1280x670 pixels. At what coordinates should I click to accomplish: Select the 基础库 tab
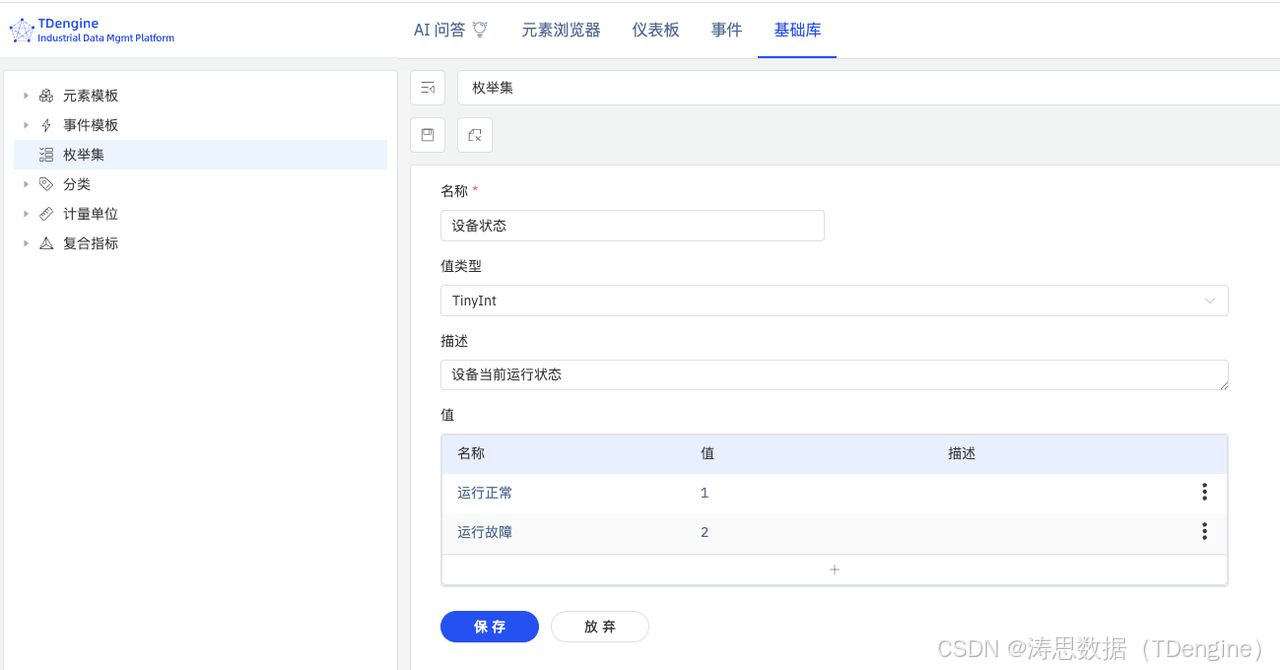click(x=797, y=30)
